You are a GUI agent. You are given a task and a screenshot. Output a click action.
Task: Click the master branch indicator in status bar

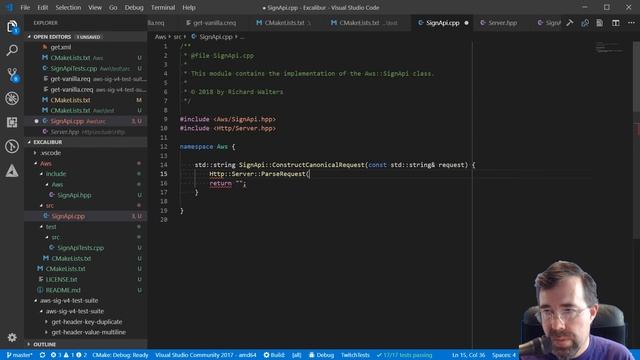(x=19, y=355)
